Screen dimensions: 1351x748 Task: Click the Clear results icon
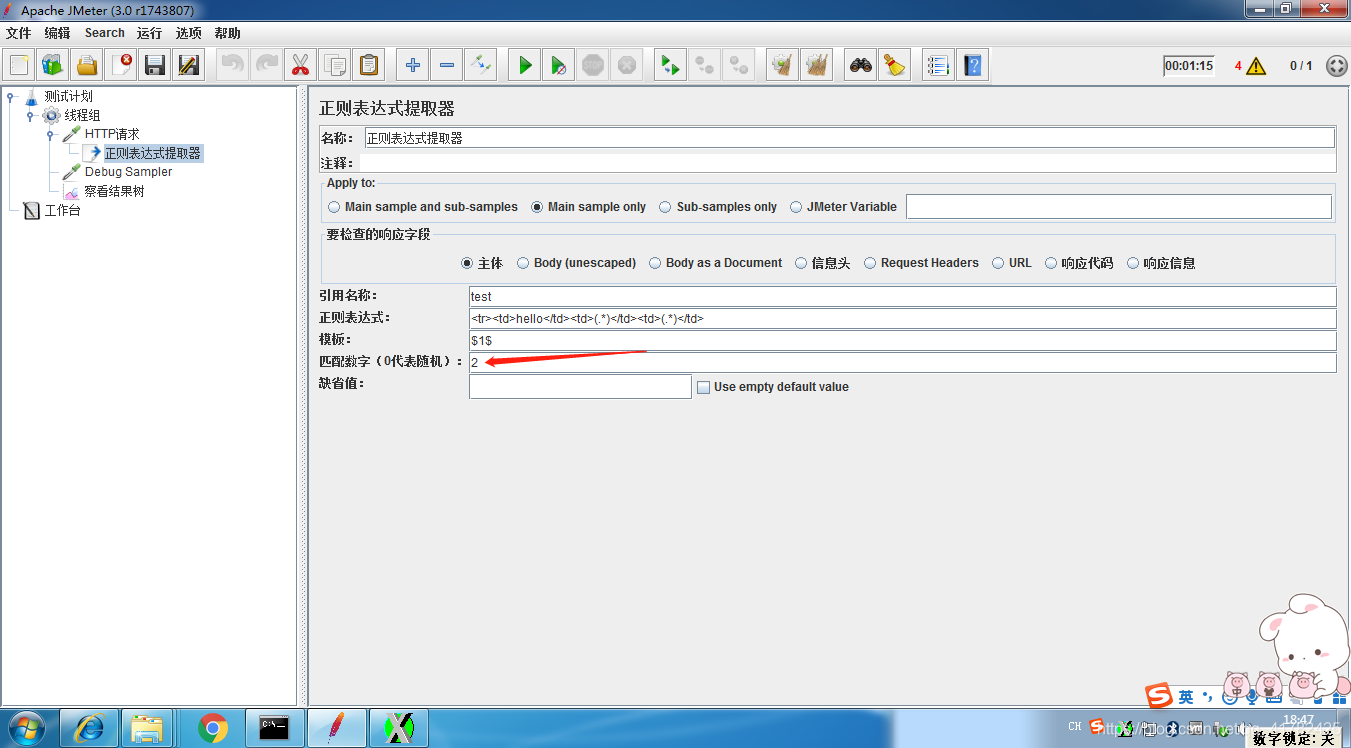[x=783, y=66]
